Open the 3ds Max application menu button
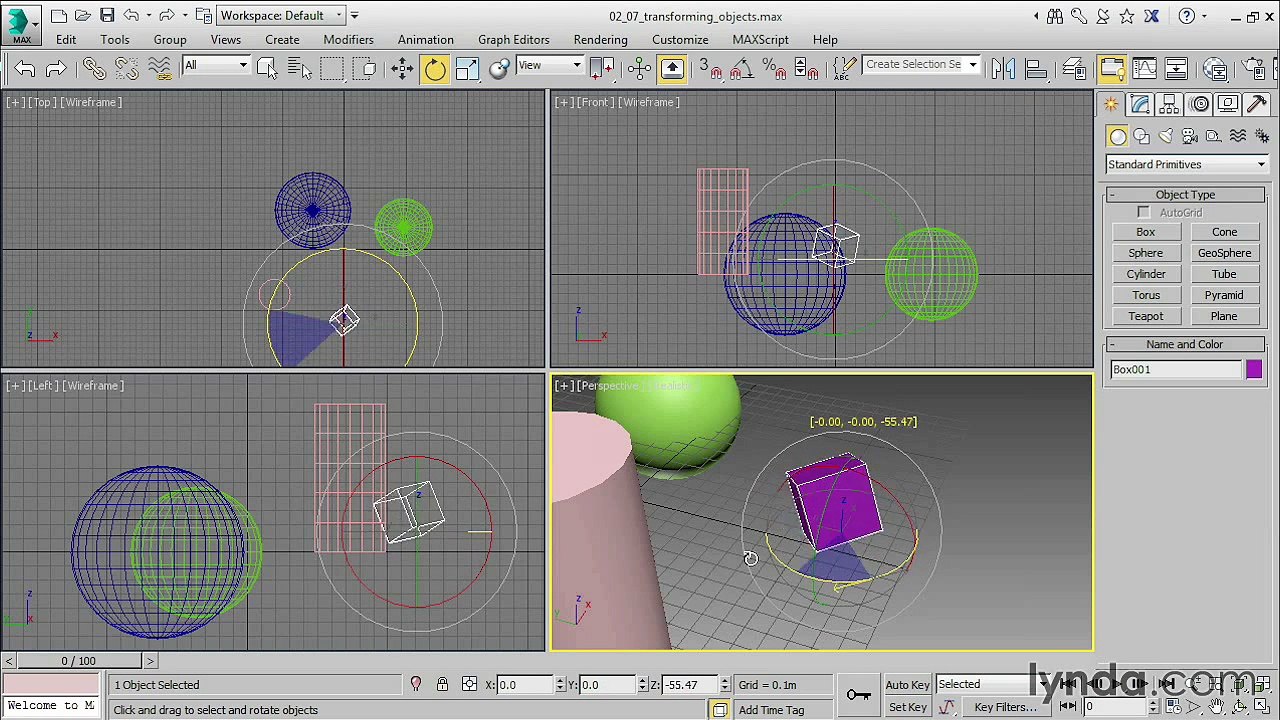1280x720 pixels. [x=21, y=24]
